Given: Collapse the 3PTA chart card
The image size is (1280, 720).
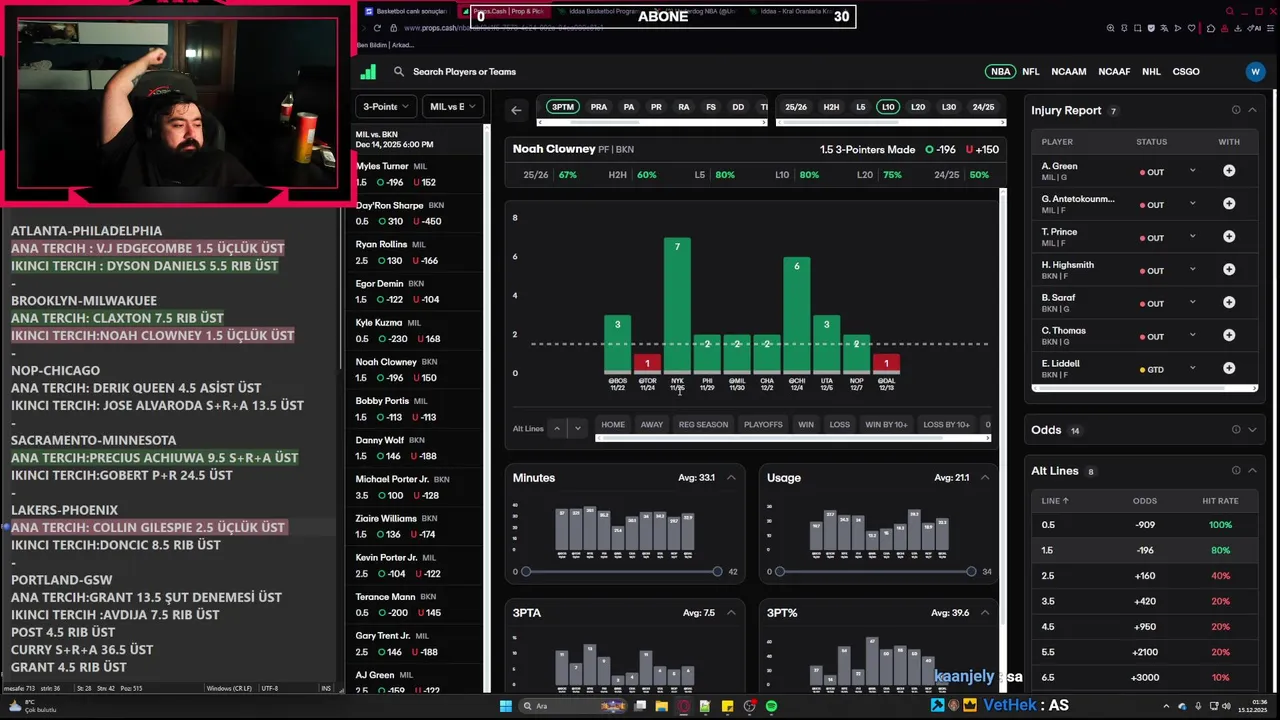Looking at the screenshot, I should point(731,613).
